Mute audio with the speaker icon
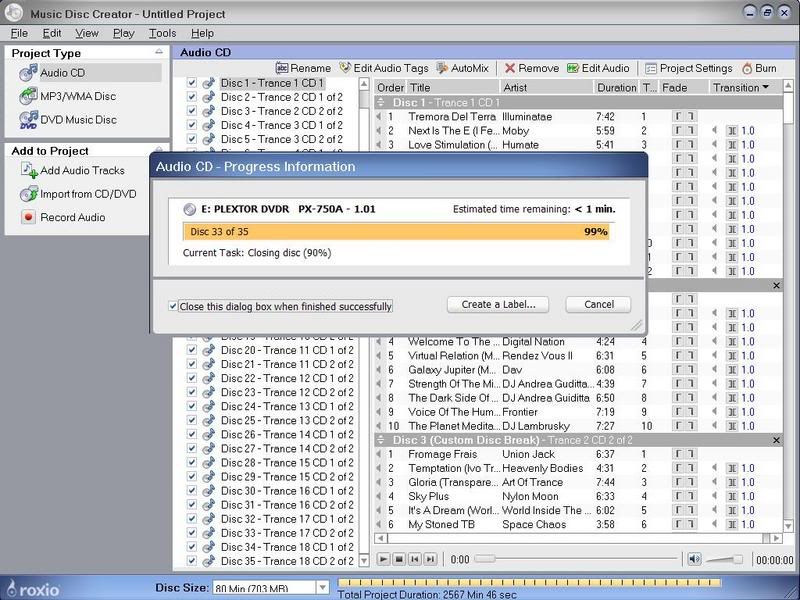800x600 pixels. point(694,560)
